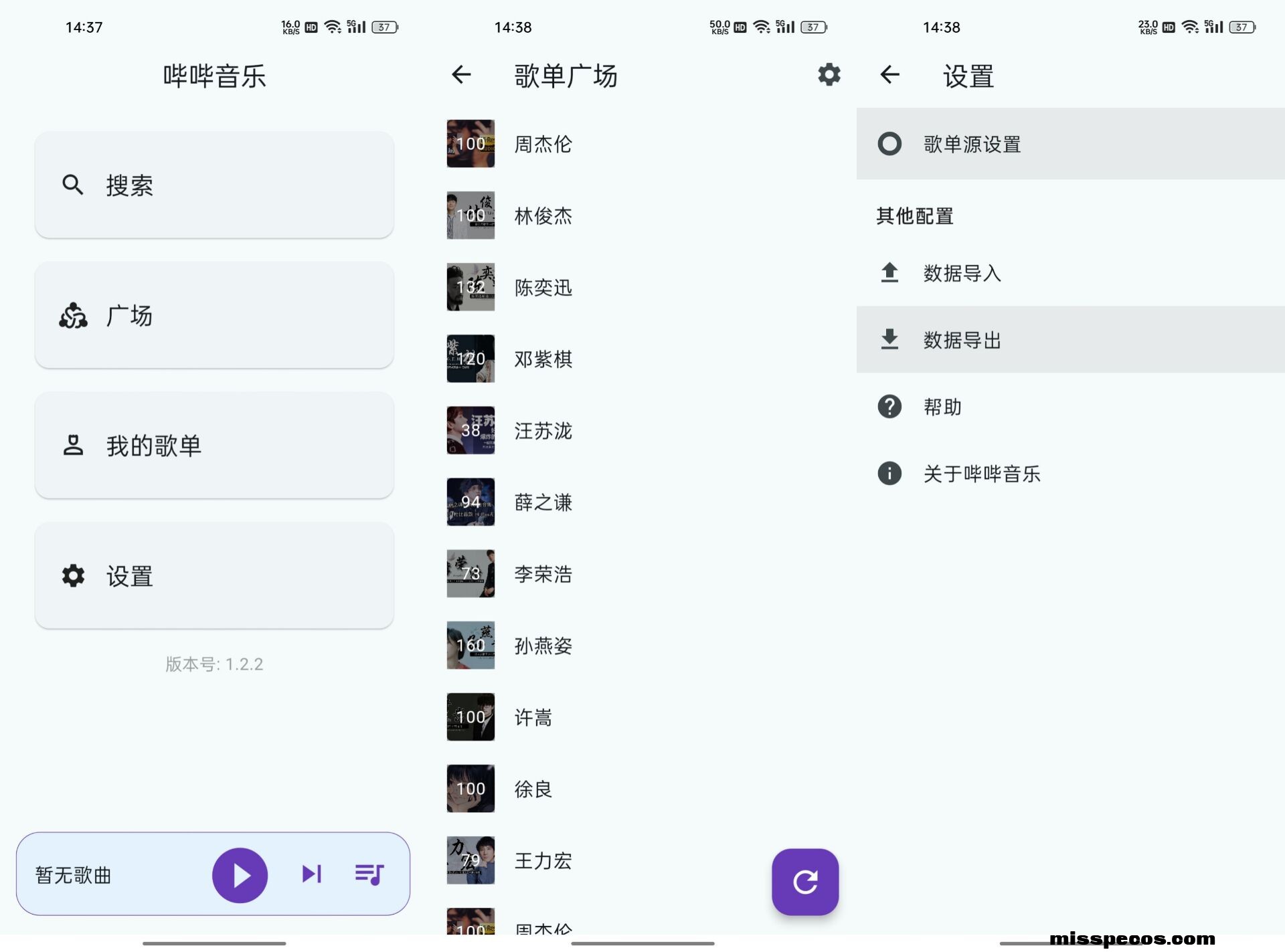This screenshot has height=952, width=1285.
Task: Select 数据导入 import option
Action: tap(1071, 273)
